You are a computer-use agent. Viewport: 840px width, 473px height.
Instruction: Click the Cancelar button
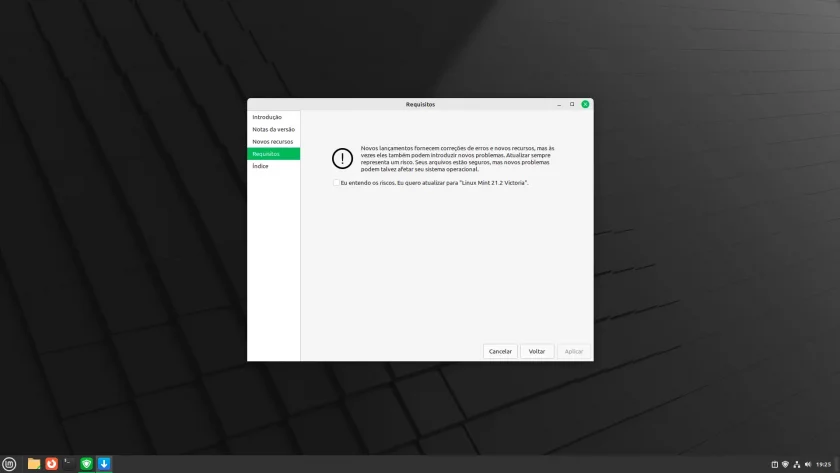pyautogui.click(x=500, y=351)
